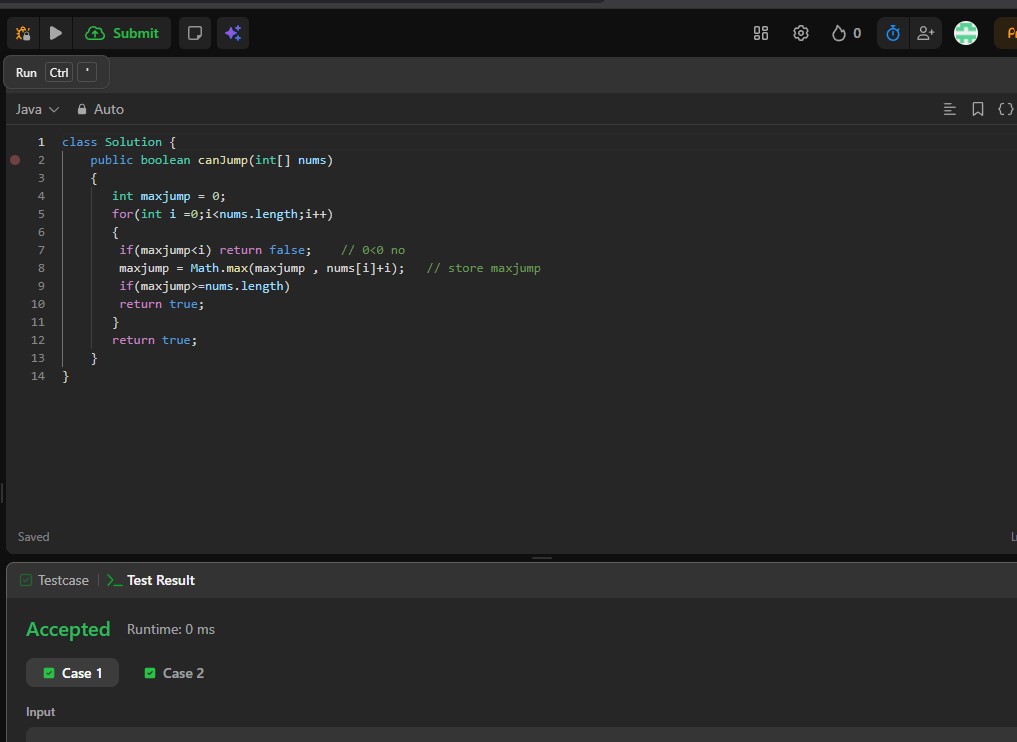Start the timer stopwatch icon
1017x742 pixels.
click(x=893, y=33)
